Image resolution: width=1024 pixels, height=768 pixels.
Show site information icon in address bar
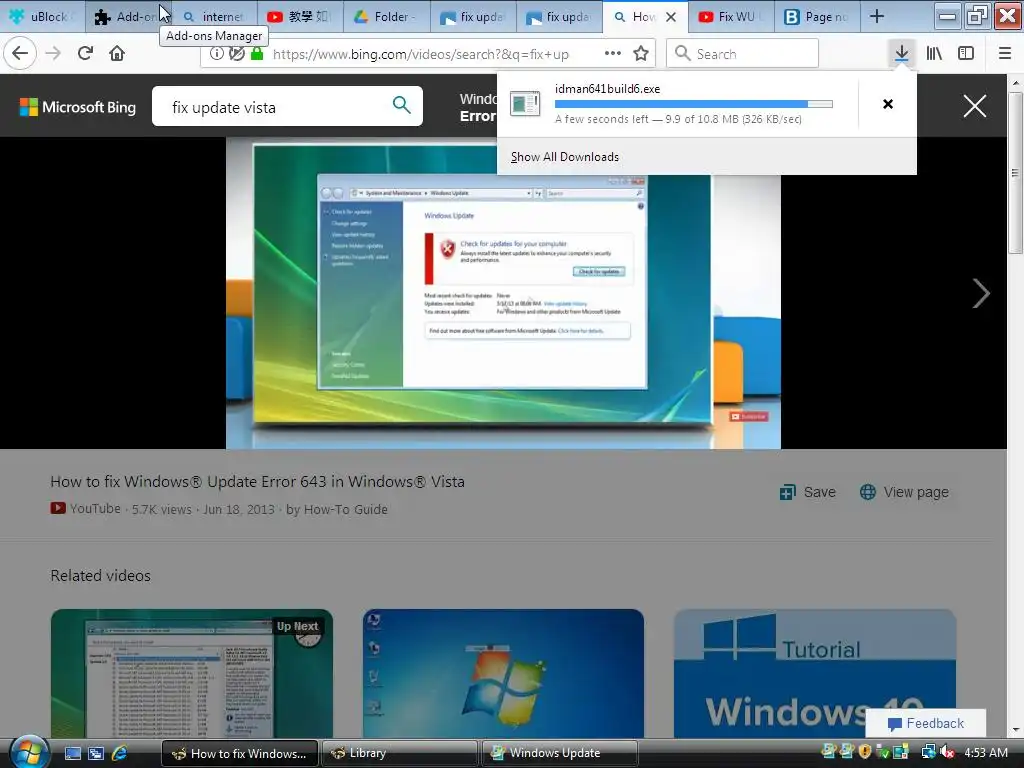click(x=217, y=54)
